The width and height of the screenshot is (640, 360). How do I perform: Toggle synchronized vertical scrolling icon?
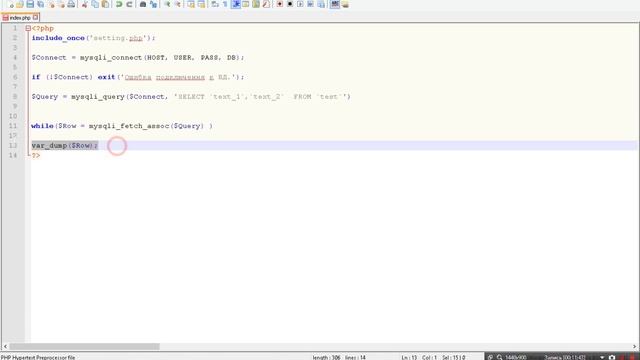click(191, 4)
